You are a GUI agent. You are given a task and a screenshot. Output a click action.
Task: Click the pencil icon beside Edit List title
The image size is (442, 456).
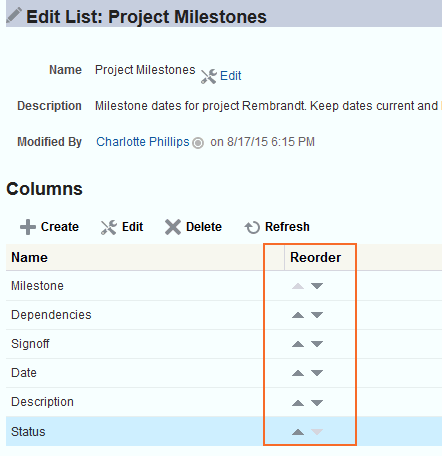[x=14, y=15]
